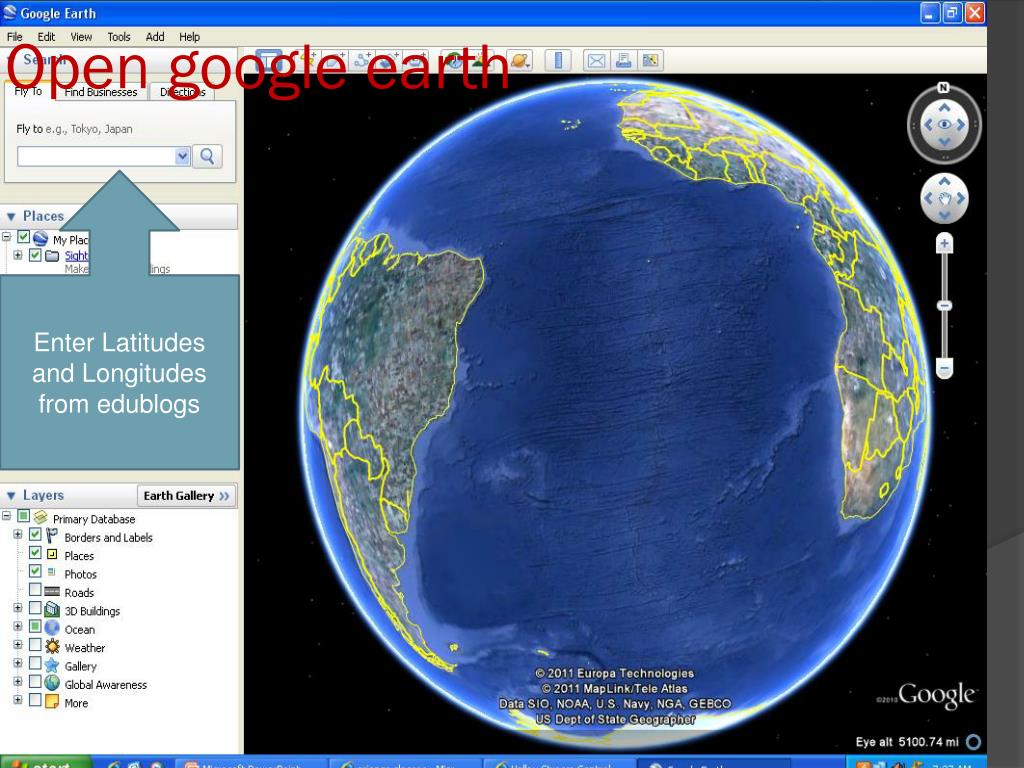Image resolution: width=1024 pixels, height=768 pixels.
Task: Expand the 3D Buildings node
Action: tap(18, 608)
